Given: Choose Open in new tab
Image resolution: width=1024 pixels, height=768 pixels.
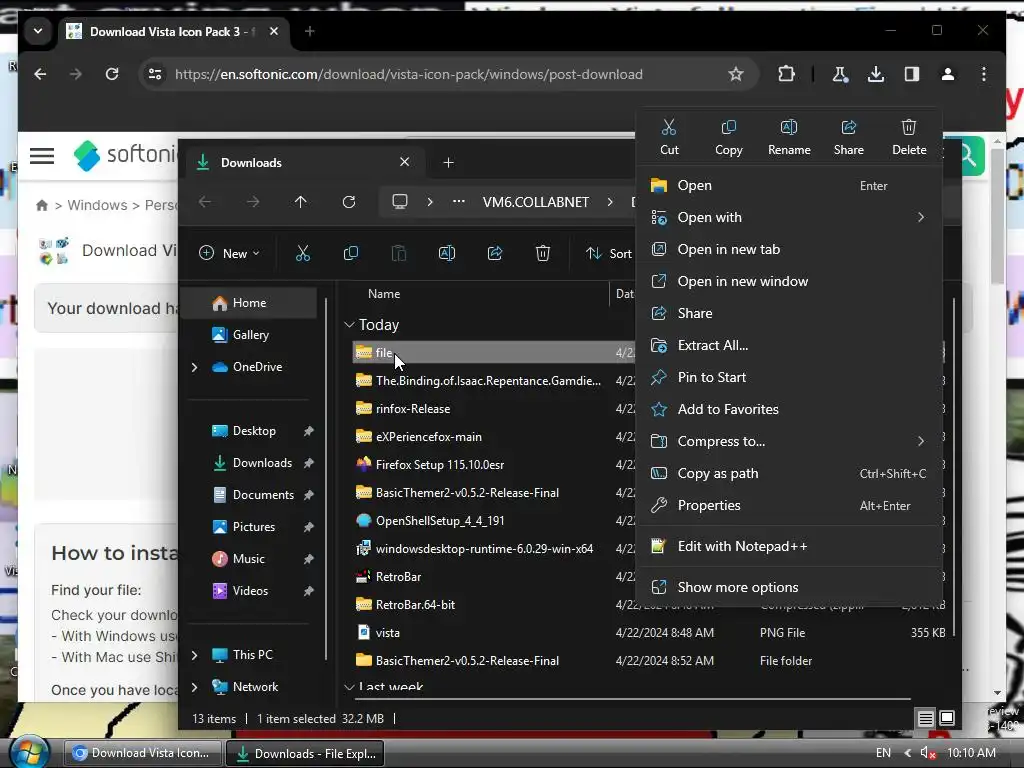Looking at the screenshot, I should tap(788, 249).
